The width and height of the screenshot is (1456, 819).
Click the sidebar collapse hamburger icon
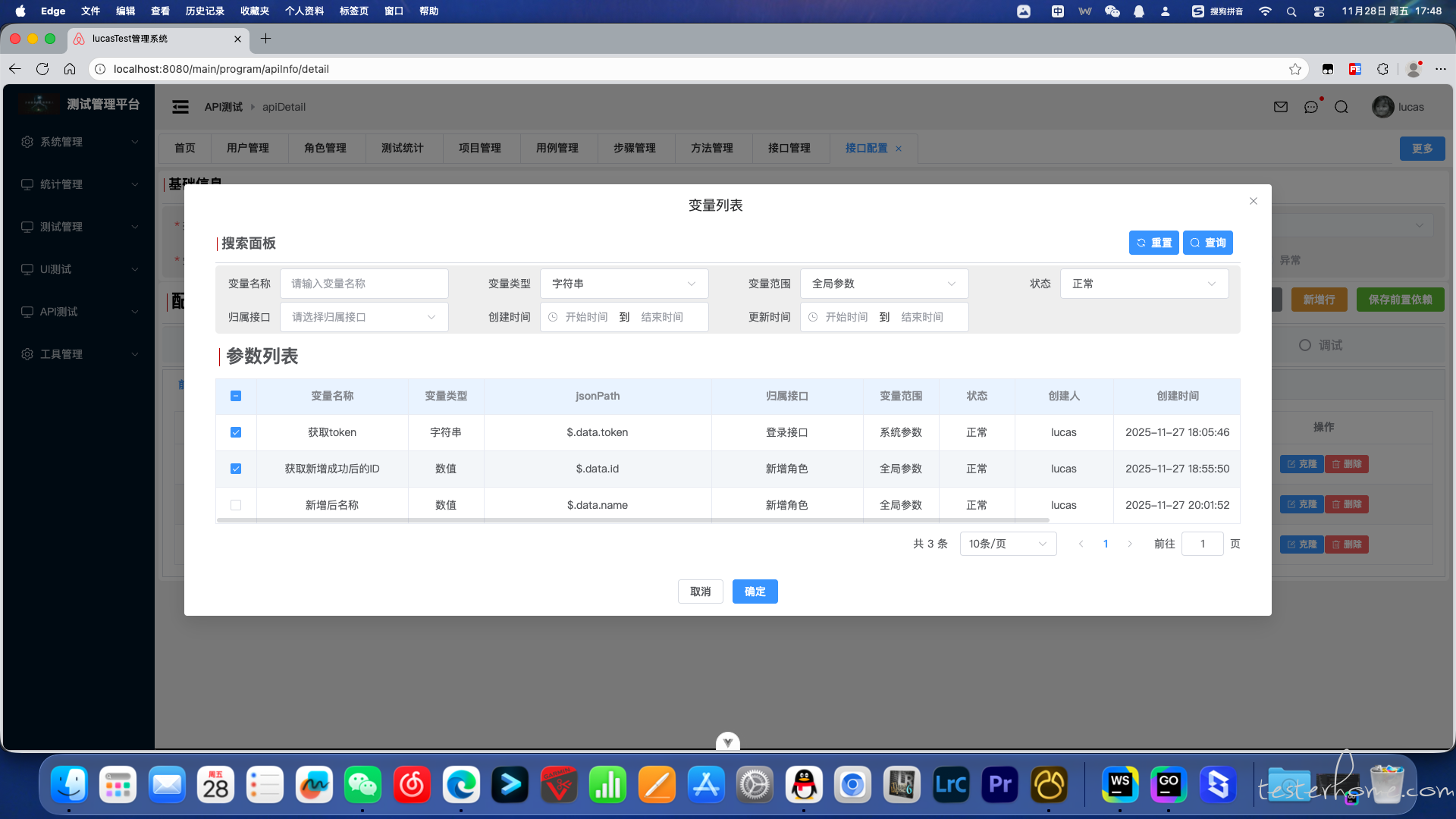[180, 107]
